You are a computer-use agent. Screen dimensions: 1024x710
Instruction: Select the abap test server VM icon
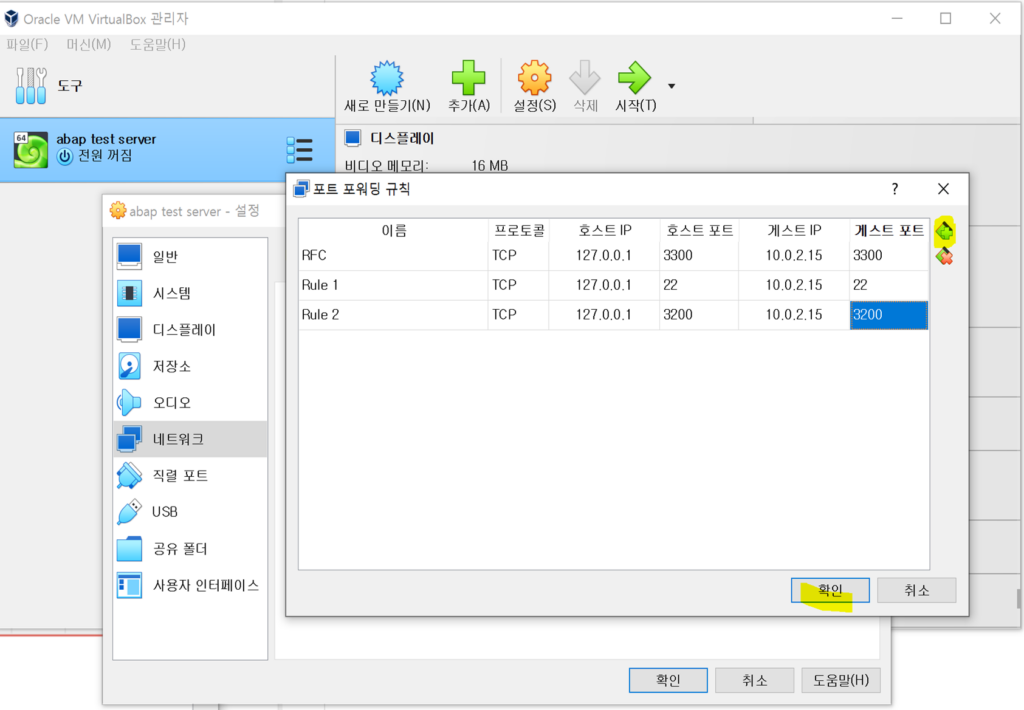click(31, 150)
